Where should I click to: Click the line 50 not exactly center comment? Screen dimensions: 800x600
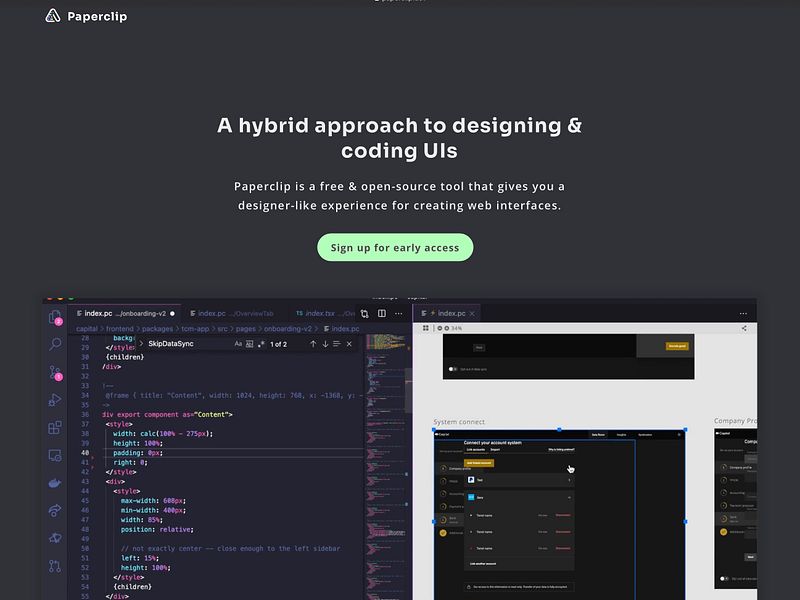coord(231,548)
